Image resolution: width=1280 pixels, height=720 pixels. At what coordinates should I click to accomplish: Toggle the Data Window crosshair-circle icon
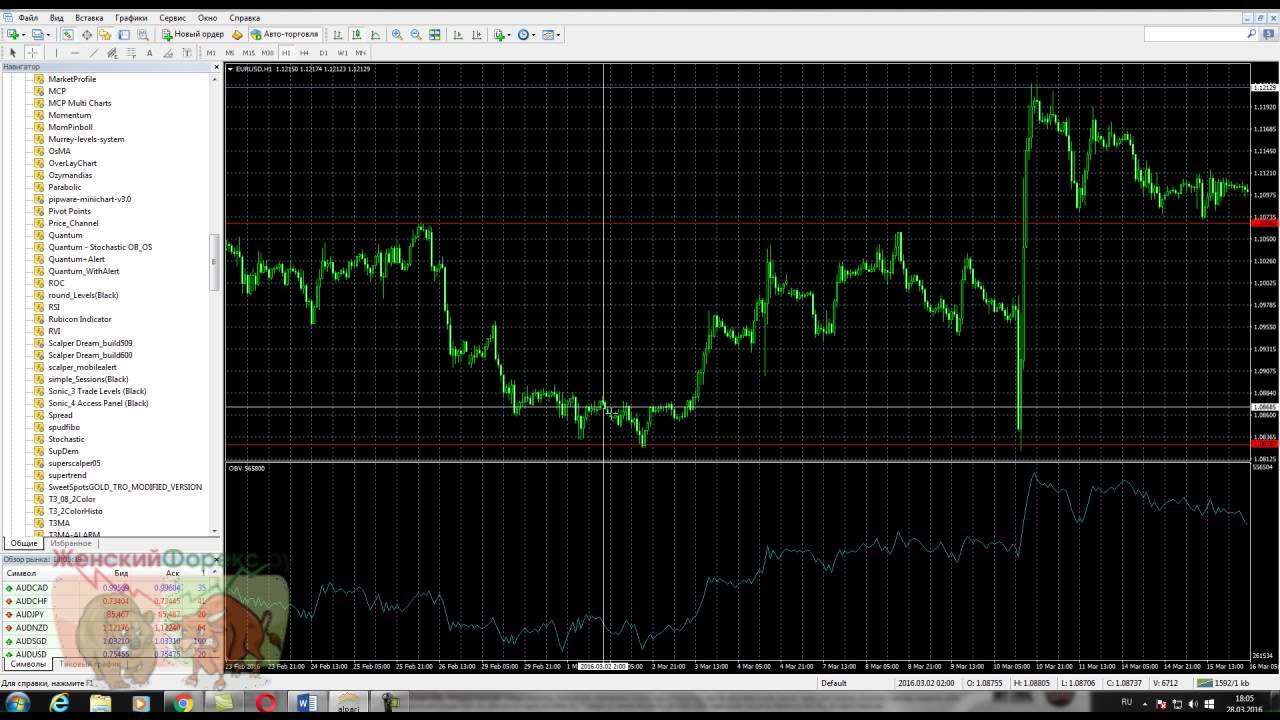coord(87,34)
